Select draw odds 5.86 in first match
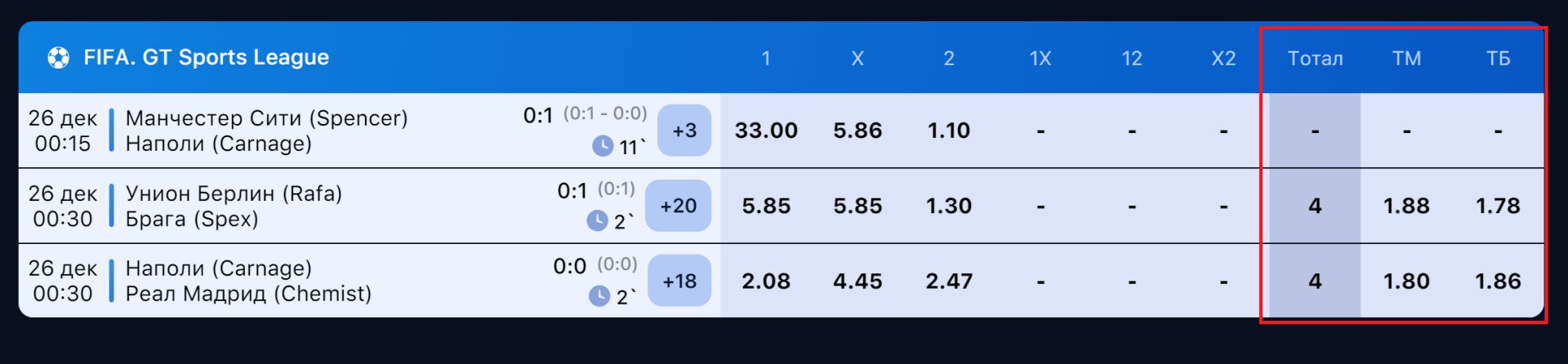The image size is (1568, 364). click(857, 131)
